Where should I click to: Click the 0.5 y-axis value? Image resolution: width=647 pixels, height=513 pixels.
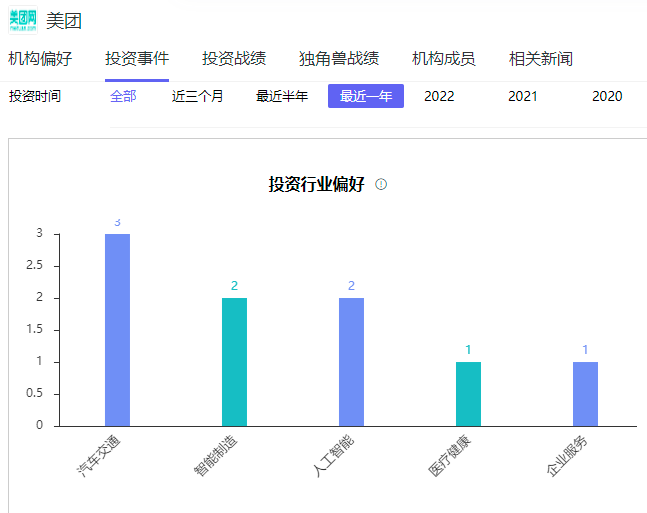pos(34,393)
